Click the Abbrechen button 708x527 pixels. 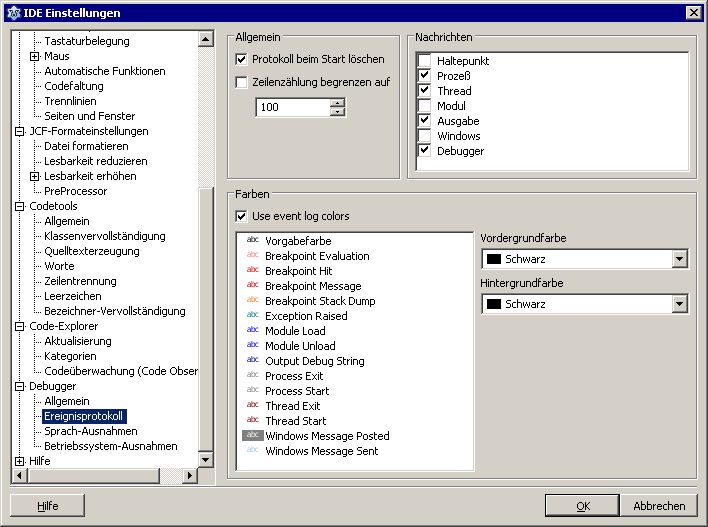[x=659, y=506]
